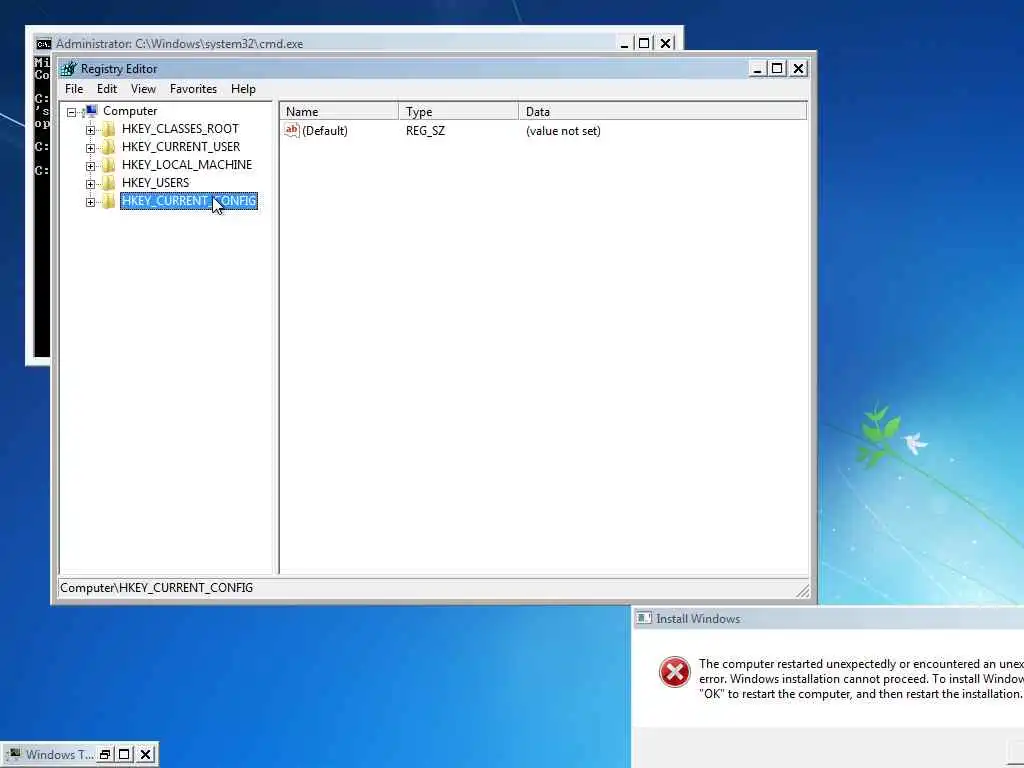Maximize the minimized Windows T... window

pos(124,754)
